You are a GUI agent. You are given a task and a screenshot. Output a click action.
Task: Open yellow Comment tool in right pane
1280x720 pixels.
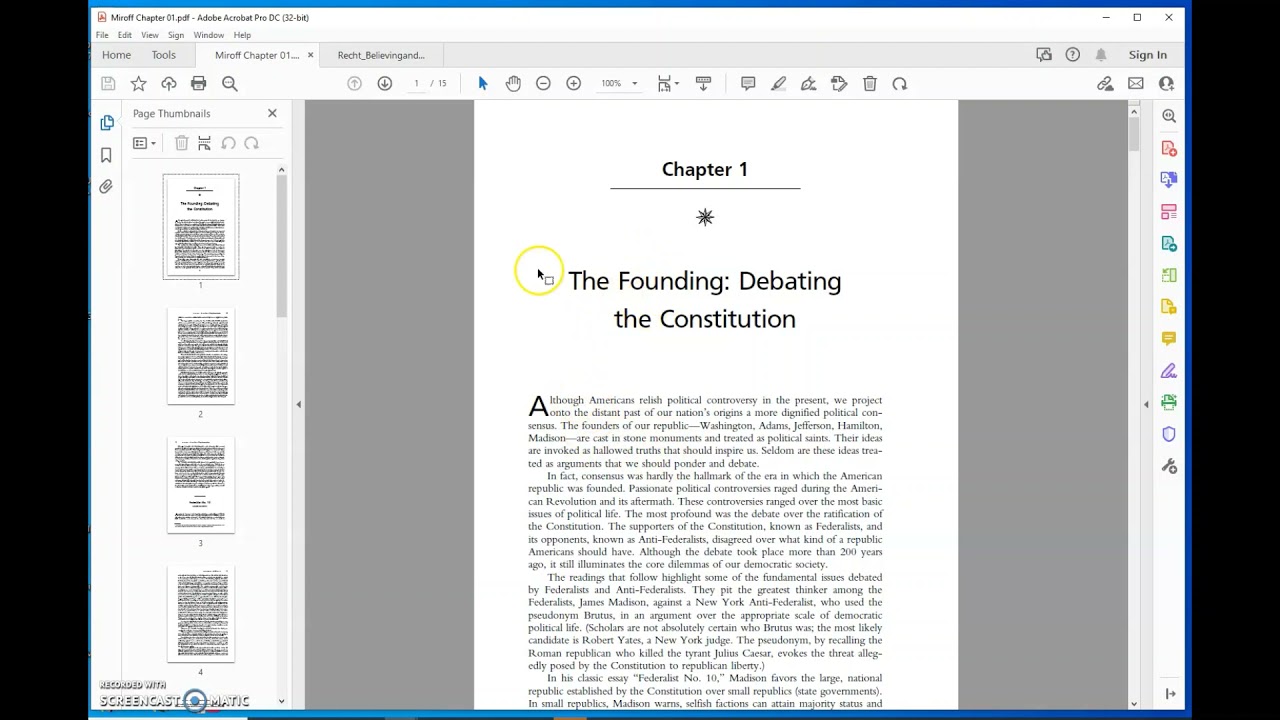coord(1169,339)
